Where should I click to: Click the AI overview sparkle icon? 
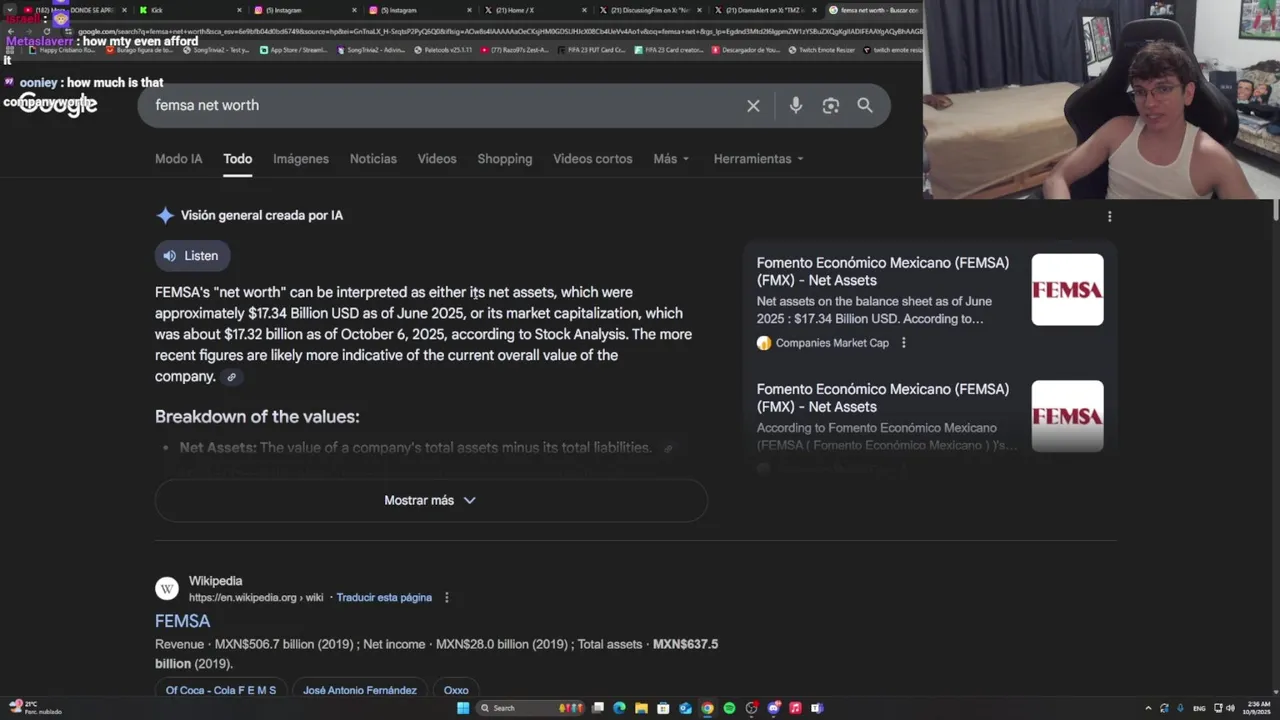[x=165, y=215]
